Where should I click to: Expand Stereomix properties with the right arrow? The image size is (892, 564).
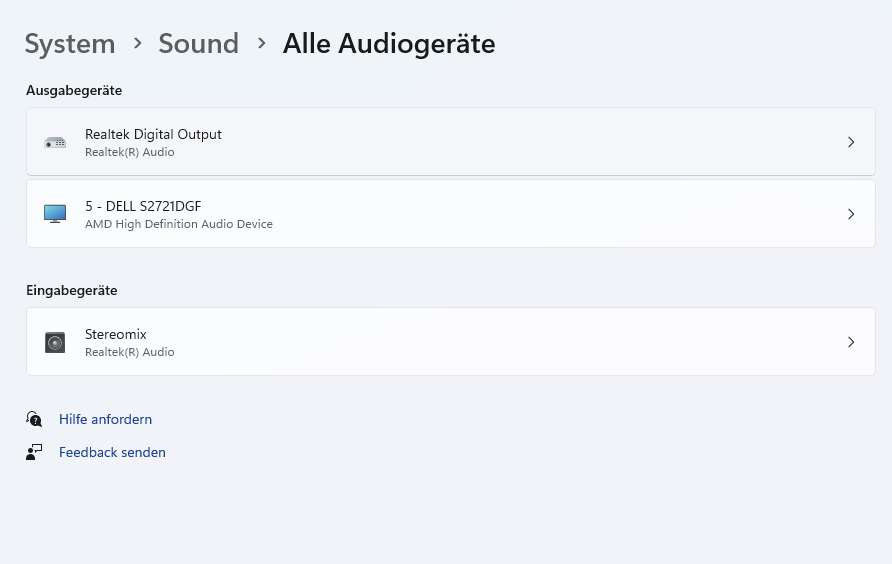click(851, 342)
